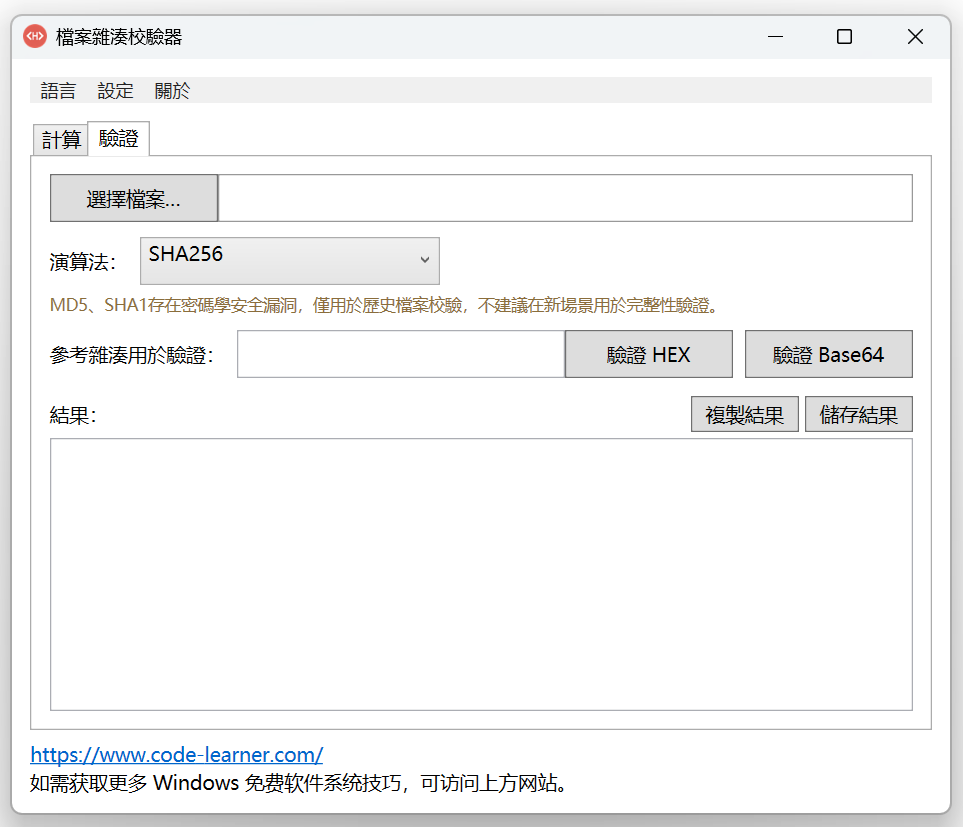Click inside the 結果 output box
The image size is (963, 827).
481,575
